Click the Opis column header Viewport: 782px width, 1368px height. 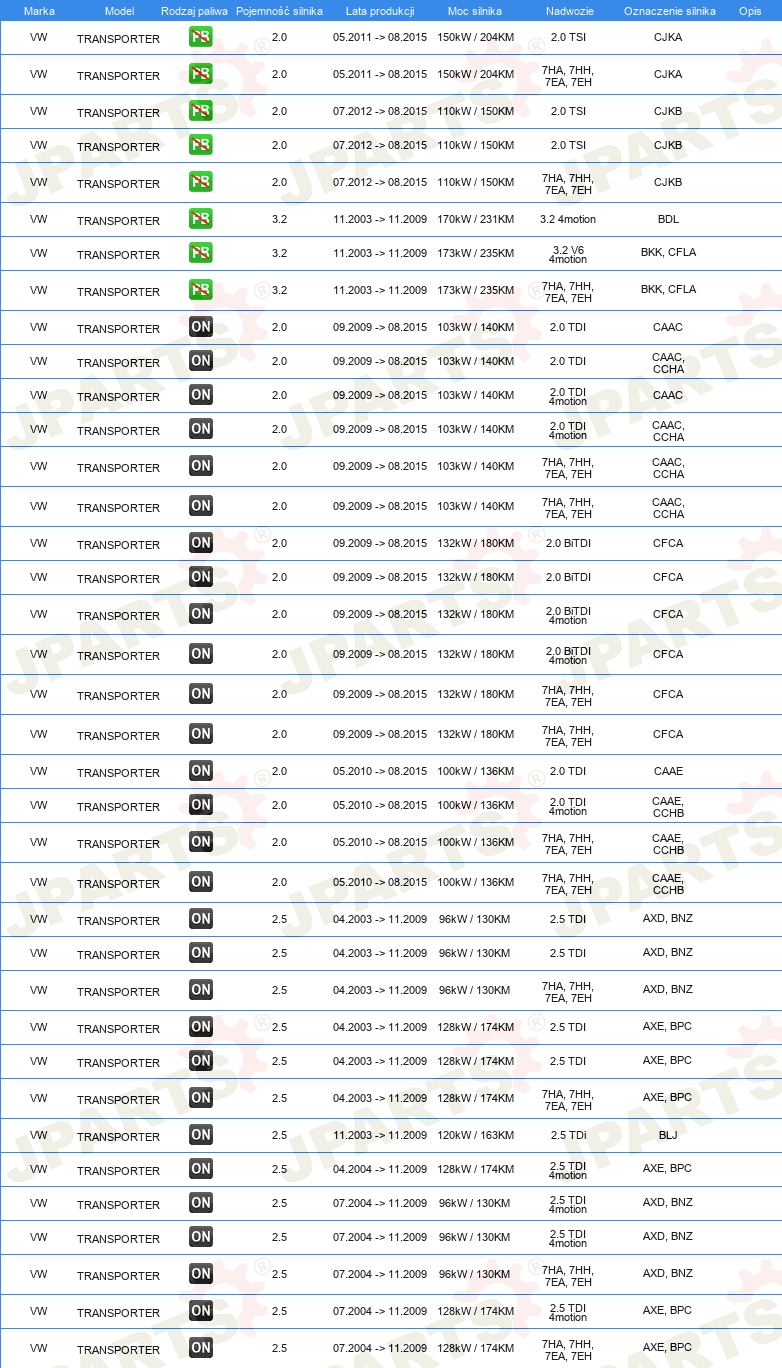pos(750,10)
